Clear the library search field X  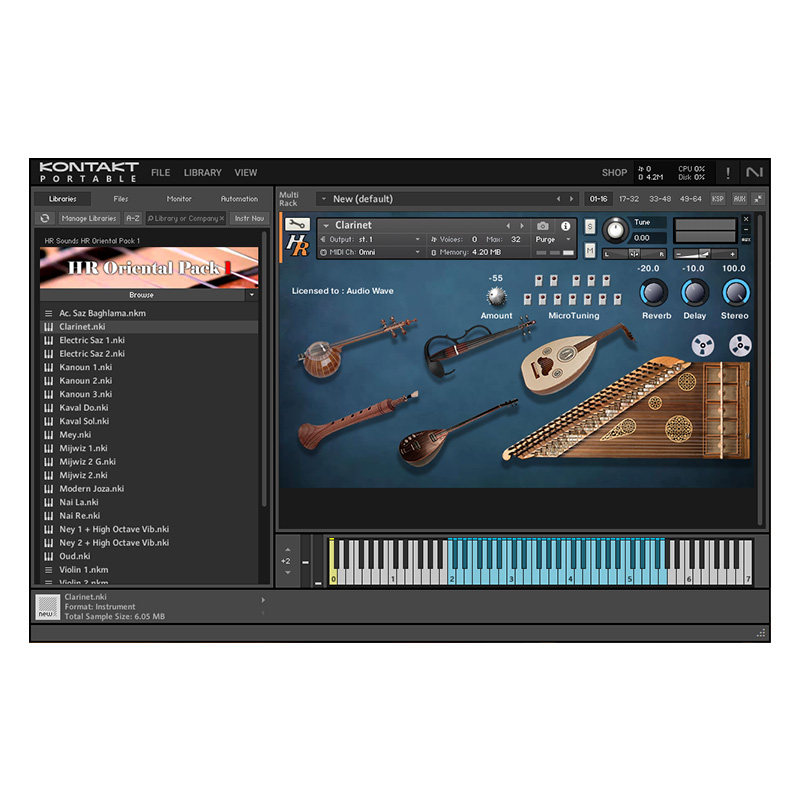[x=221, y=218]
